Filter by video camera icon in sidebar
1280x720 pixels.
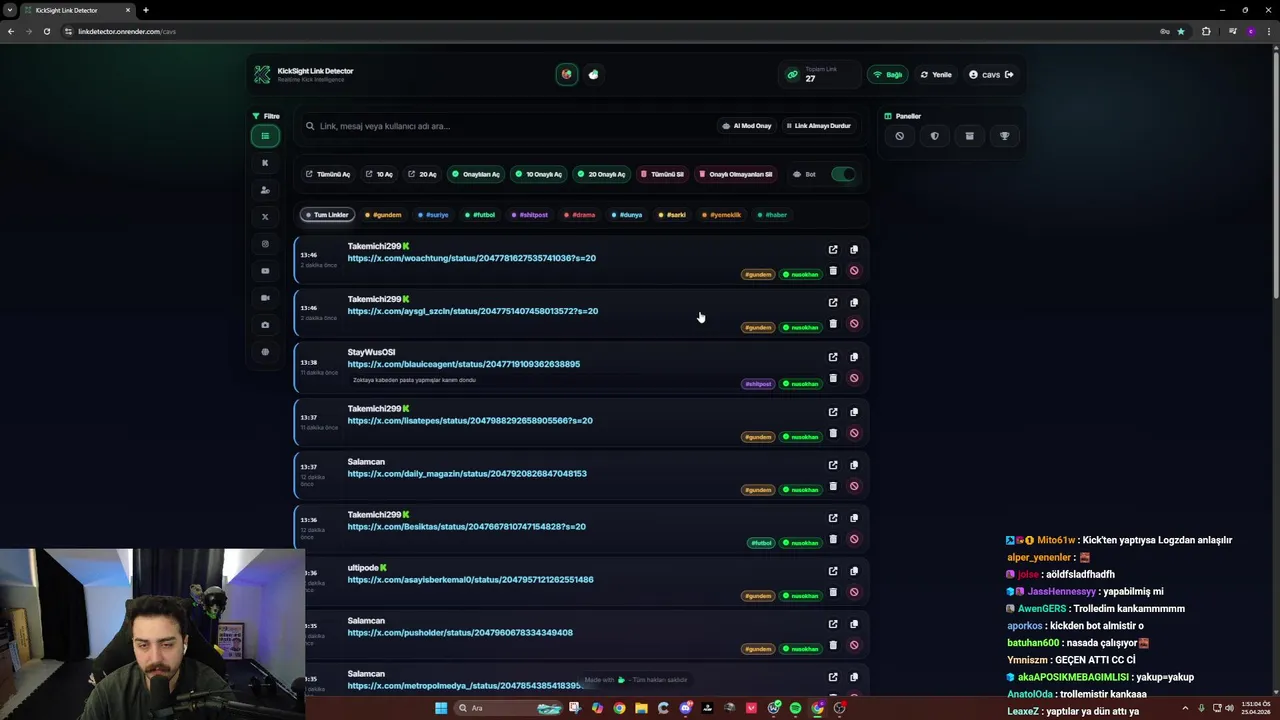point(265,298)
